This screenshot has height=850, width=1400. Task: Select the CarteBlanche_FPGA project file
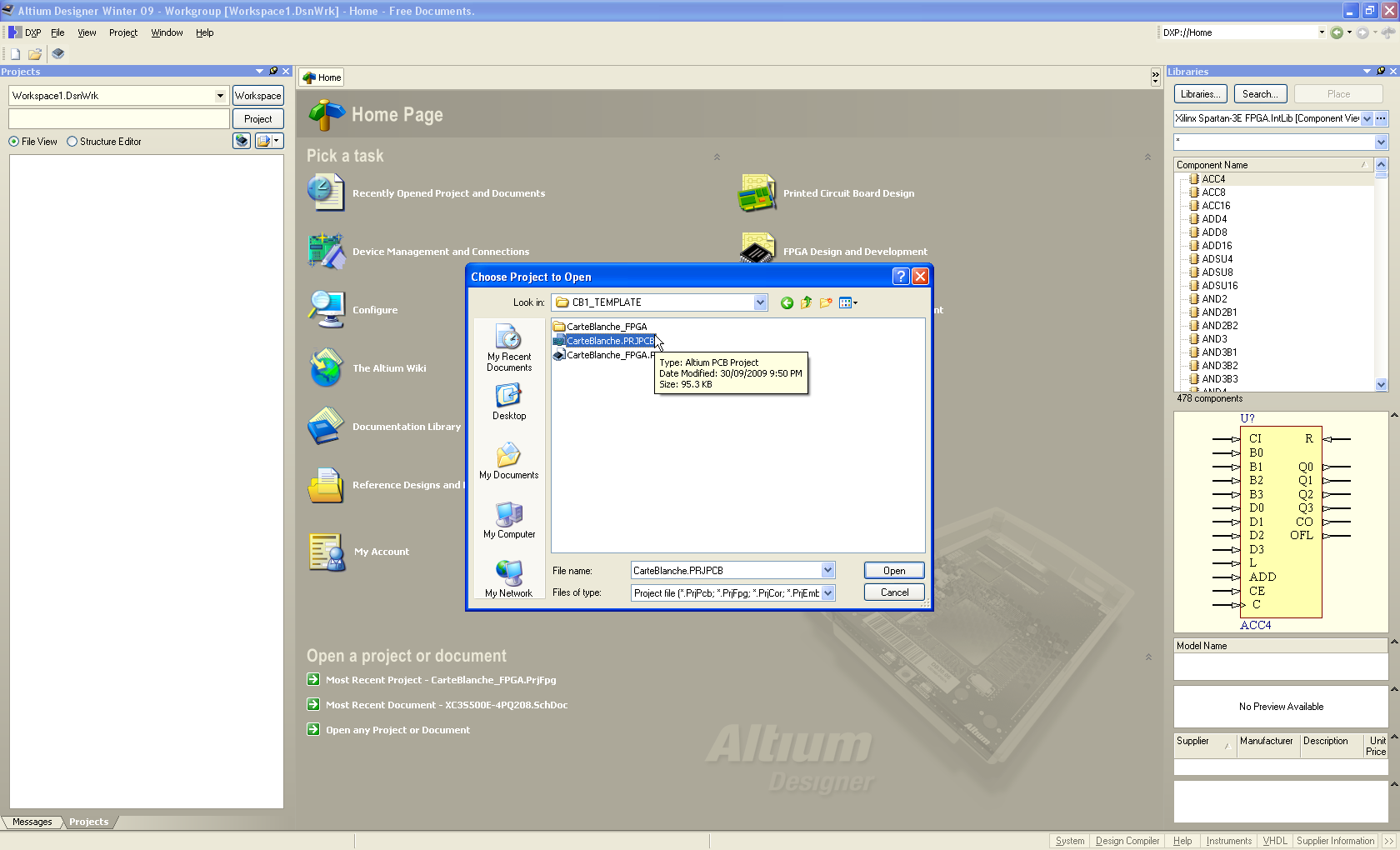pos(605,355)
